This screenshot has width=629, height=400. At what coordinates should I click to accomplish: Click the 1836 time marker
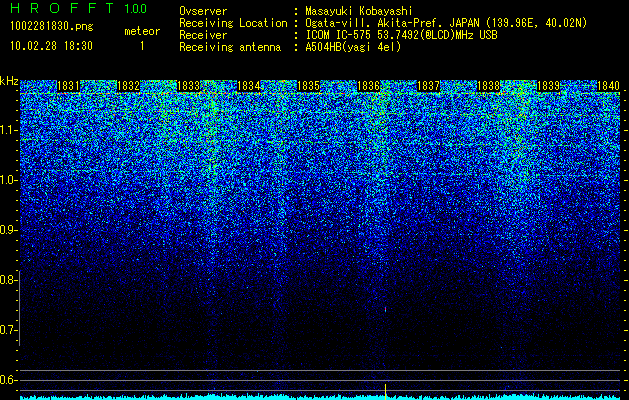pyautogui.click(x=368, y=86)
